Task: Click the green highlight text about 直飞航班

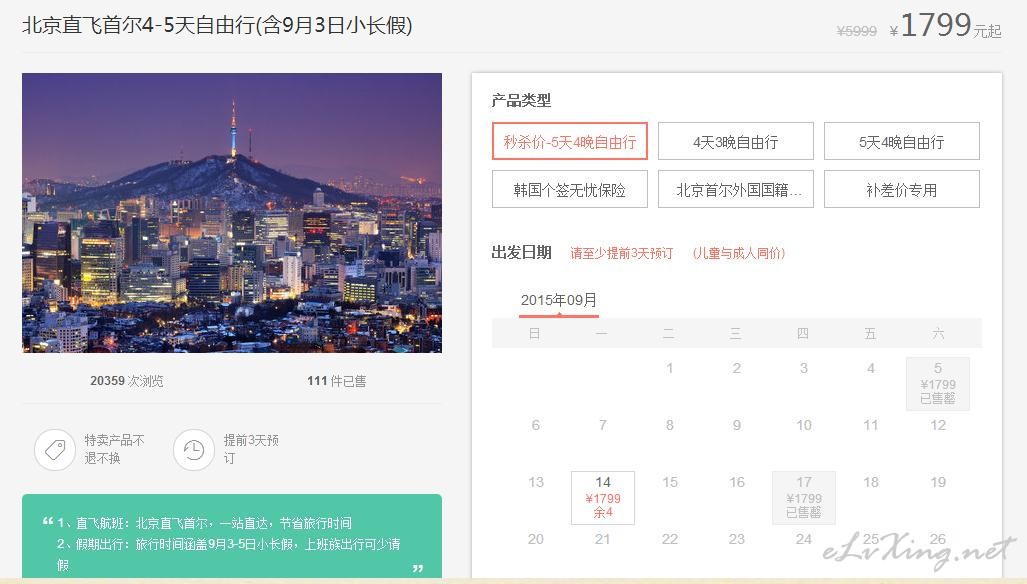Action: [x=204, y=523]
